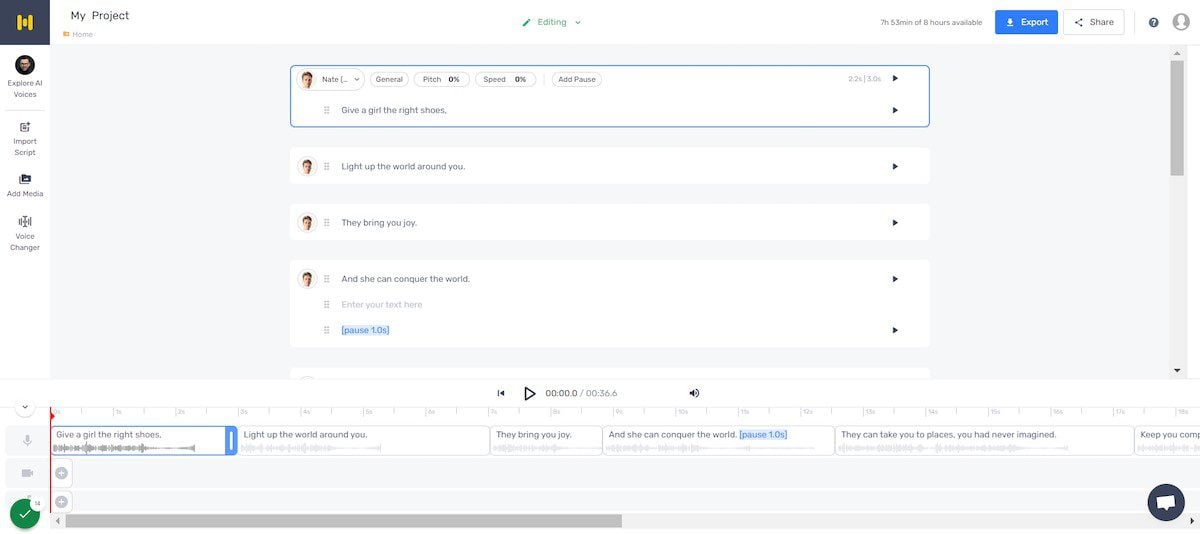Open the user profile avatar
Image resolution: width=1200 pixels, height=534 pixels.
click(x=1181, y=22)
